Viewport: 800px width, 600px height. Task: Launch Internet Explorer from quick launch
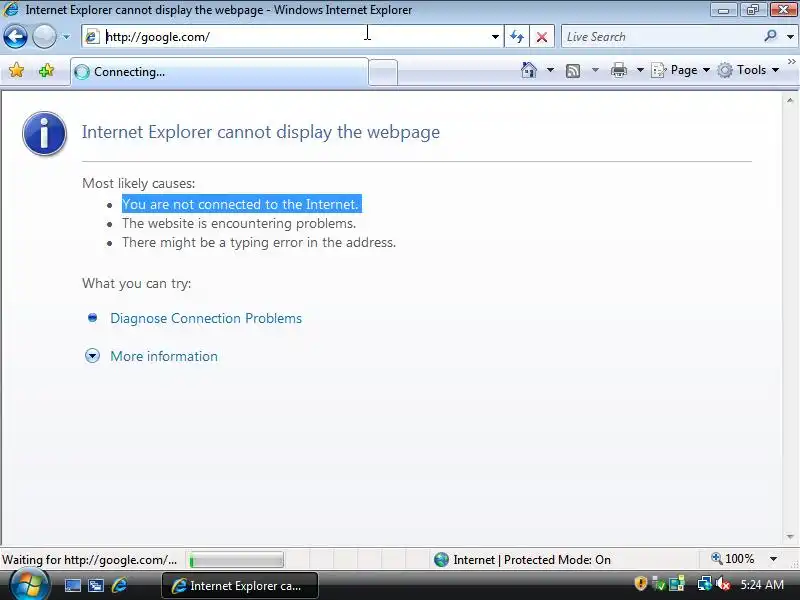[119, 585]
